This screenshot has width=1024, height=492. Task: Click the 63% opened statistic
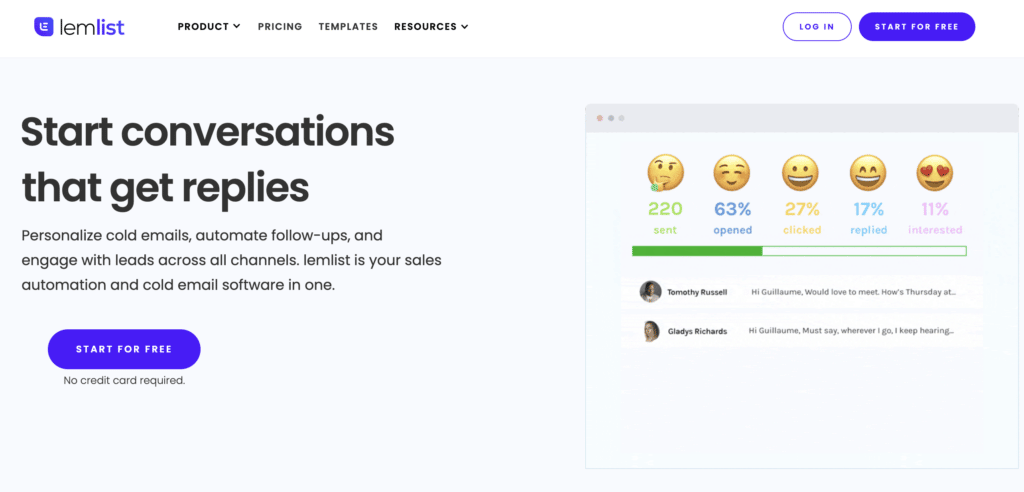733,218
